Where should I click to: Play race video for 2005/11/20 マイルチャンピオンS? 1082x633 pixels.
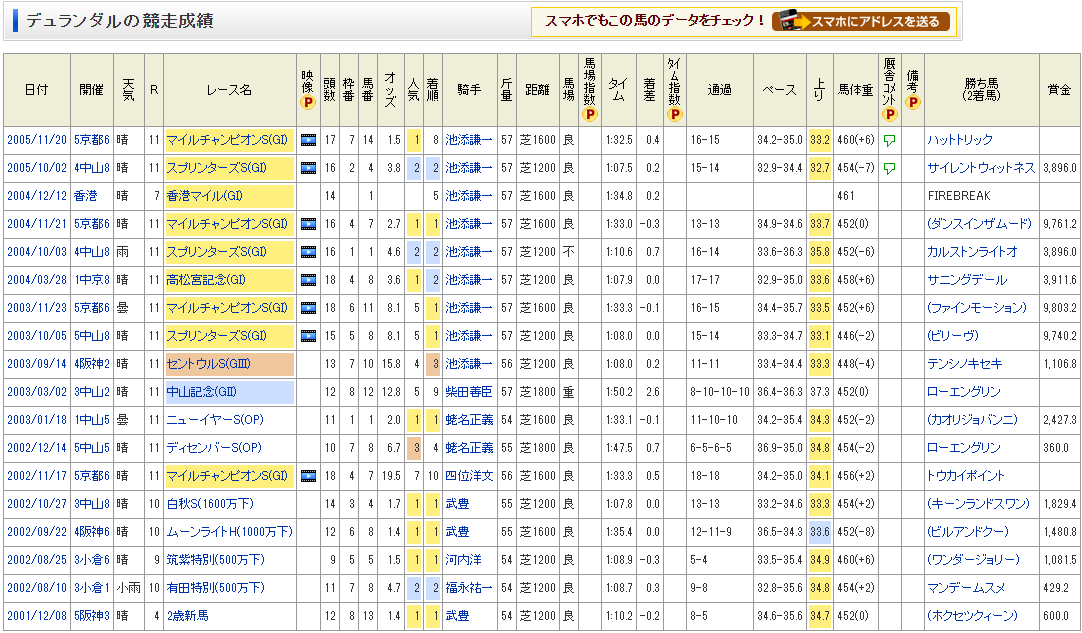point(308,140)
